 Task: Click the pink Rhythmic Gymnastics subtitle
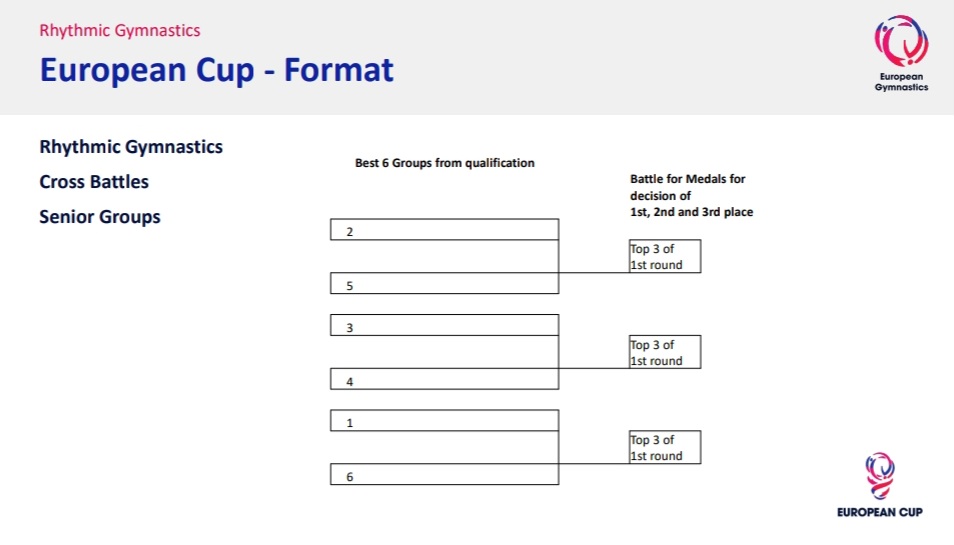coord(120,30)
